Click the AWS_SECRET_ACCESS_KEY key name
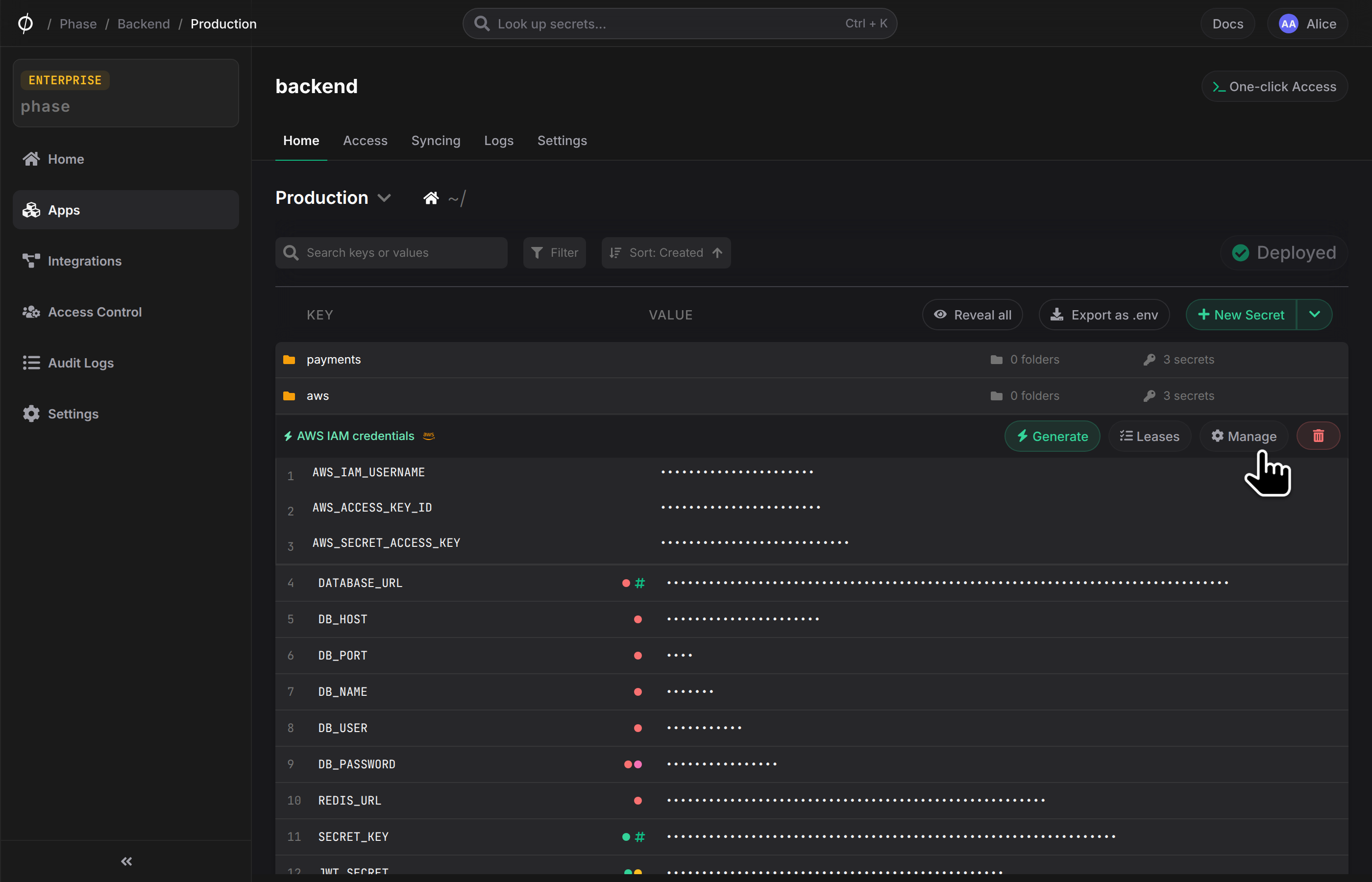Screen dimensions: 1372x882 point(387,542)
